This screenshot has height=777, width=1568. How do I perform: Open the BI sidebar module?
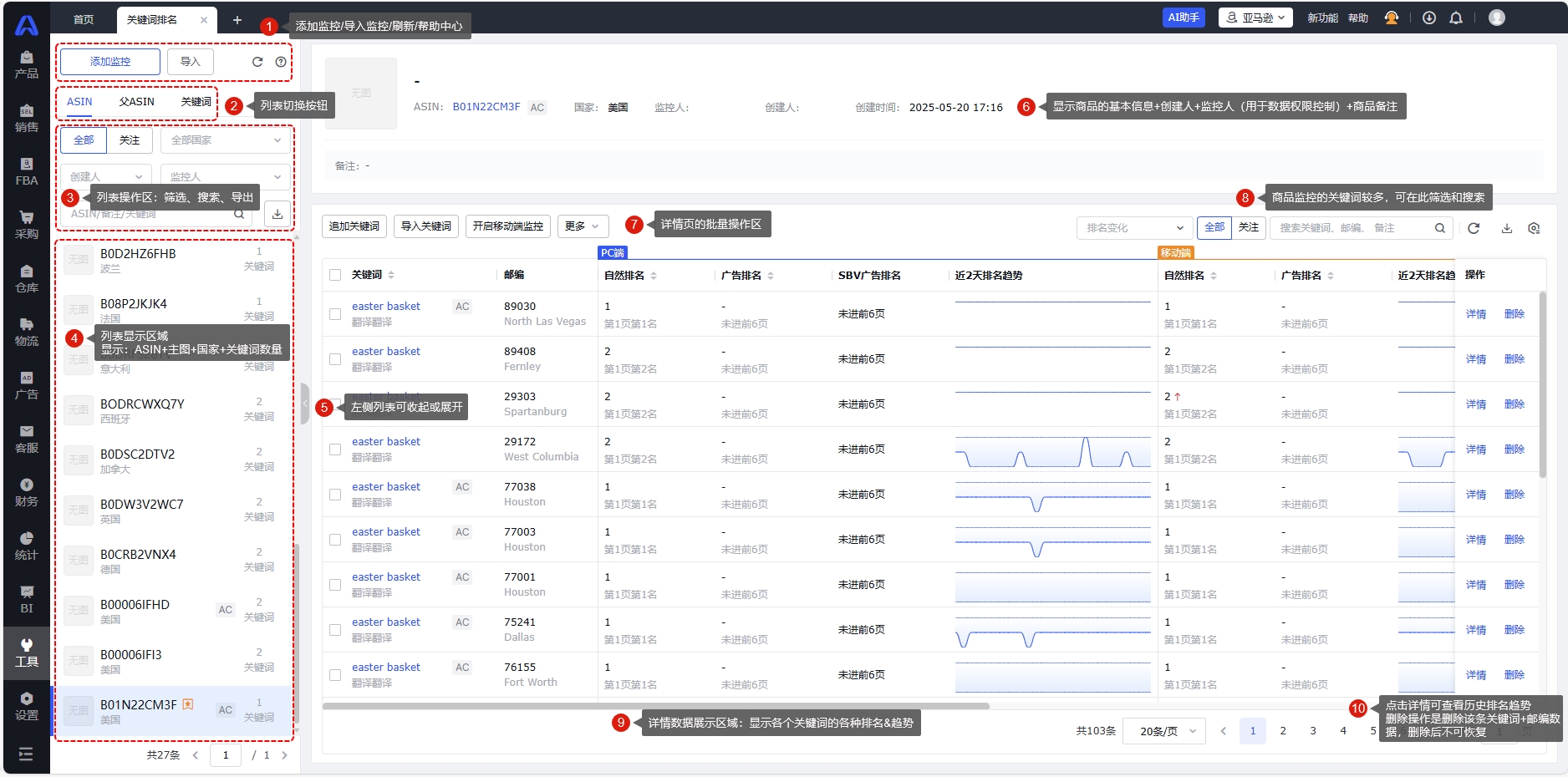click(27, 600)
